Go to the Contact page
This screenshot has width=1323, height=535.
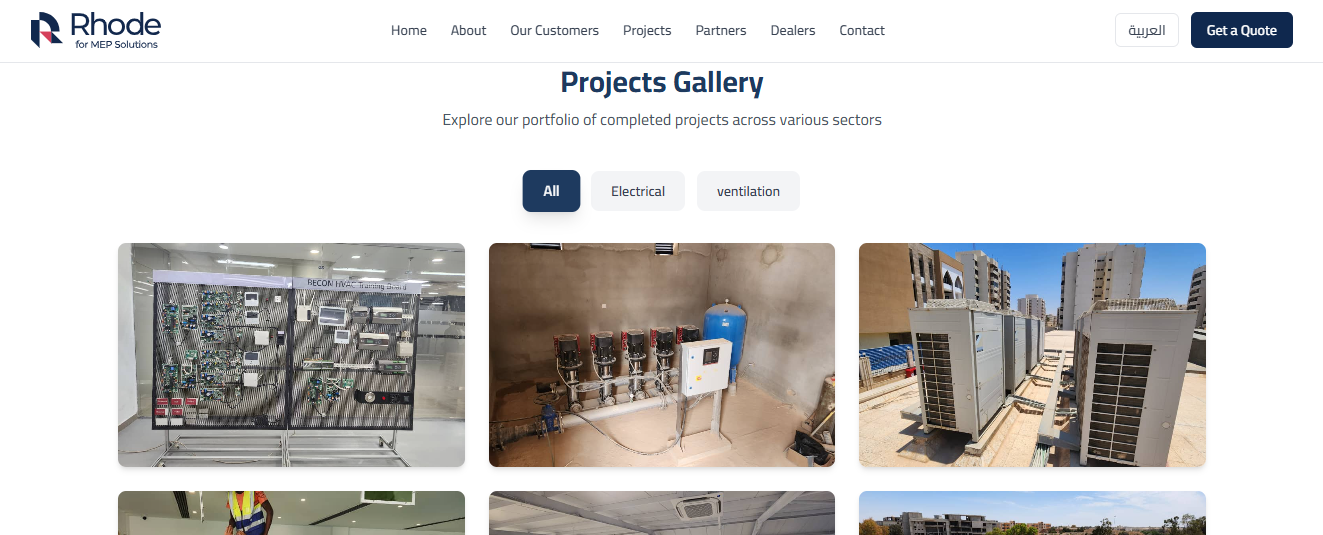point(862,30)
